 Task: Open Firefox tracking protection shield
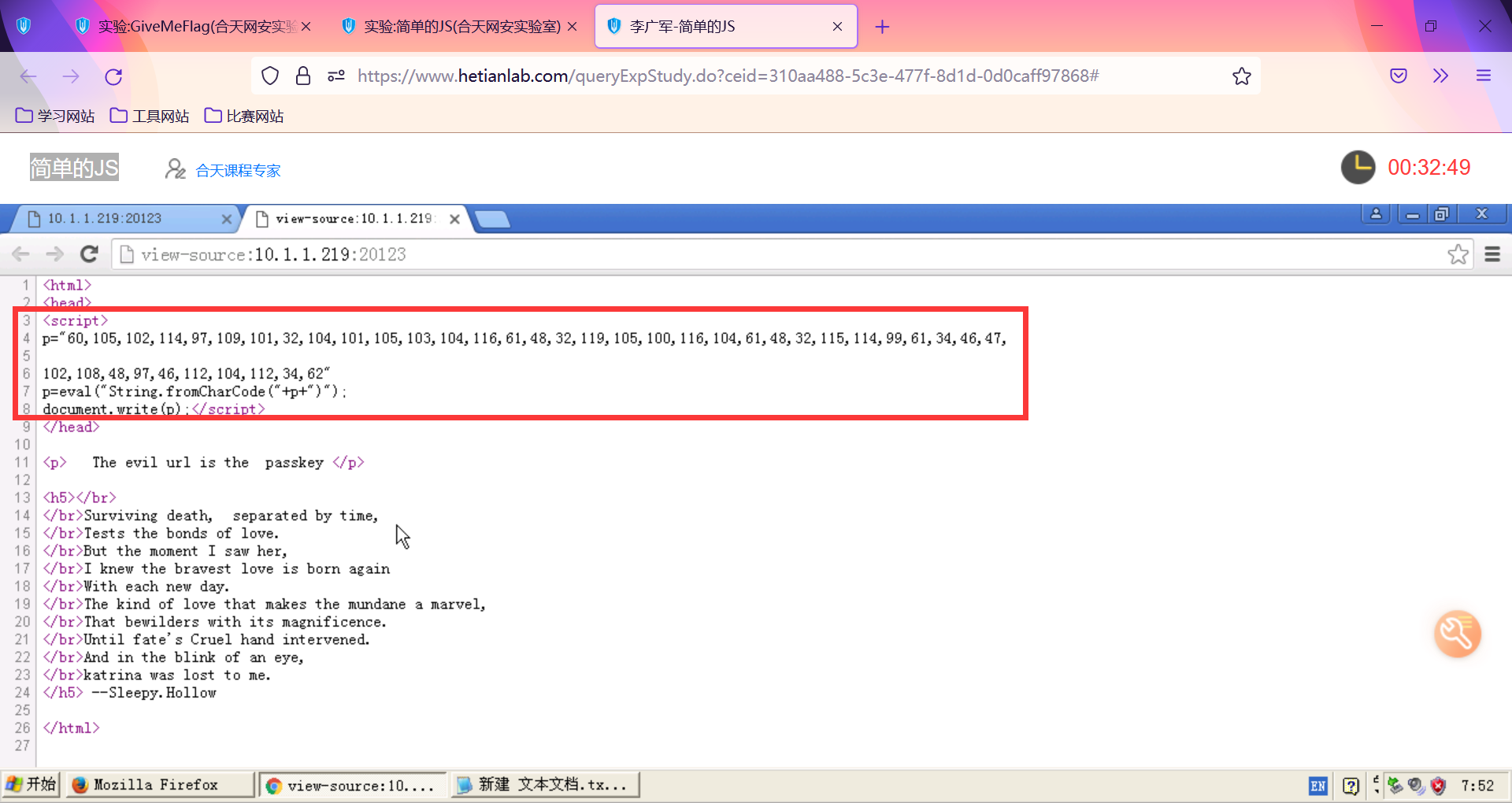pyautogui.click(x=270, y=76)
